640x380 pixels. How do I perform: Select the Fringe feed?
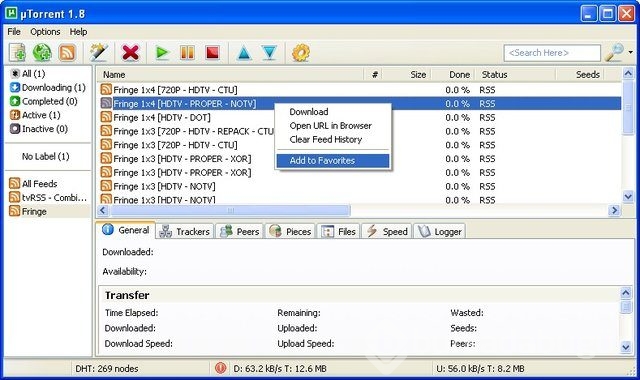point(28,211)
